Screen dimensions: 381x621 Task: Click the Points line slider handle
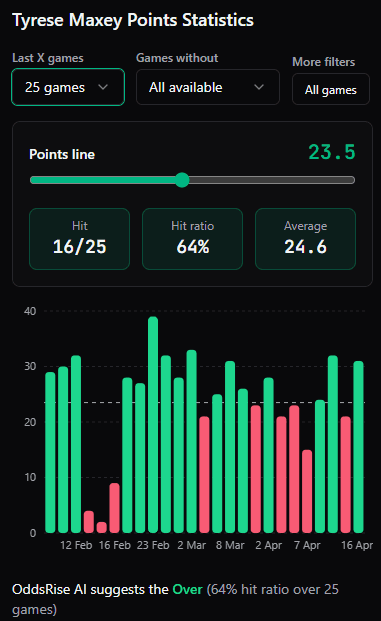coord(182,180)
